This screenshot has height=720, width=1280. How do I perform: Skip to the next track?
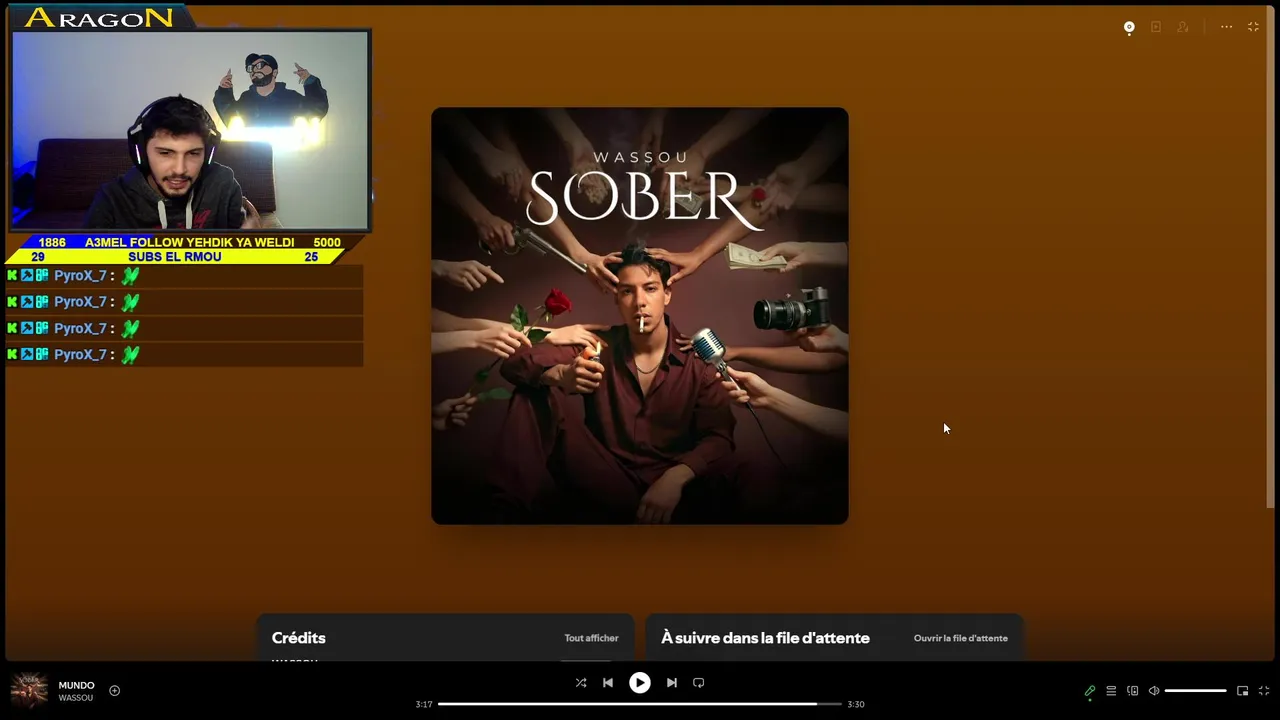click(x=672, y=683)
